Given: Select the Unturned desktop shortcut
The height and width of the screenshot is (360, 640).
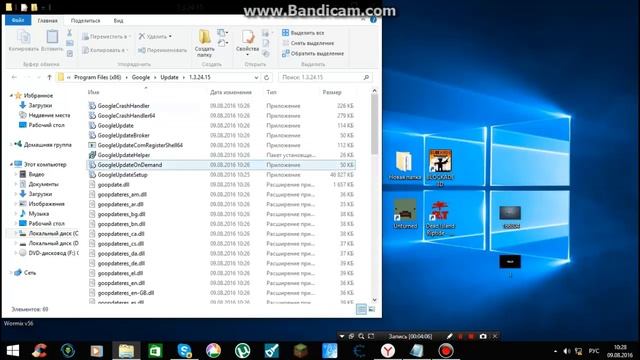Looking at the screenshot, I should [405, 213].
